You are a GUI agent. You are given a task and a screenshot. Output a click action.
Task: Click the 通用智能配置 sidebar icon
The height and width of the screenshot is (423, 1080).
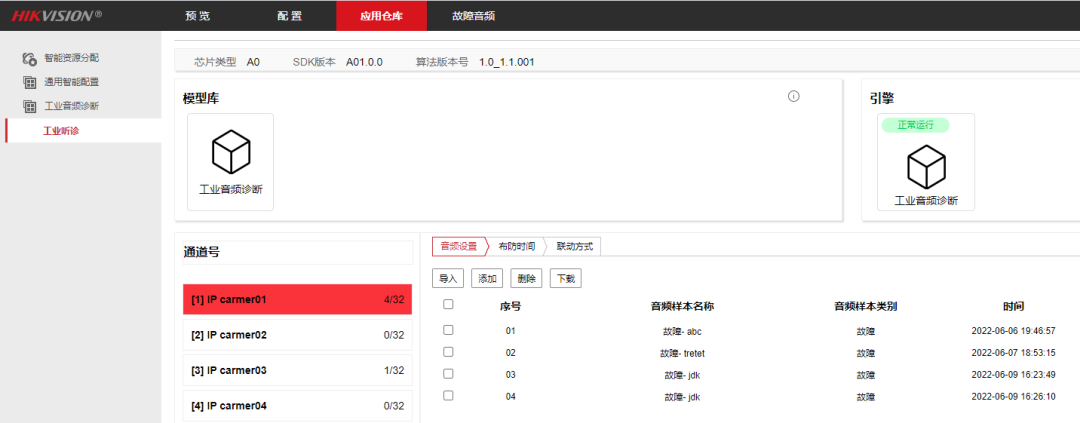click(x=29, y=82)
